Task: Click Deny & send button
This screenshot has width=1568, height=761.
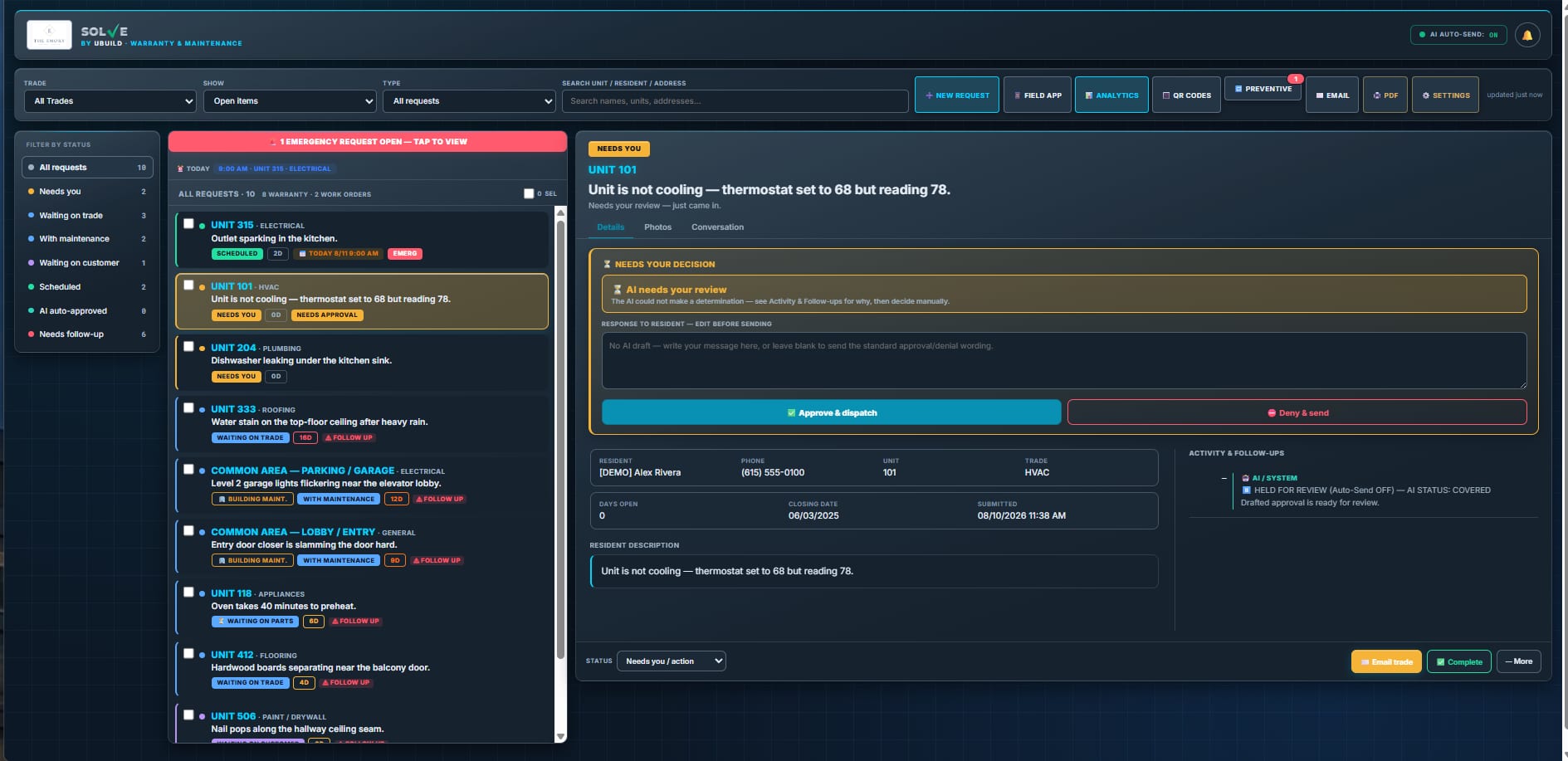Action: coord(1297,412)
